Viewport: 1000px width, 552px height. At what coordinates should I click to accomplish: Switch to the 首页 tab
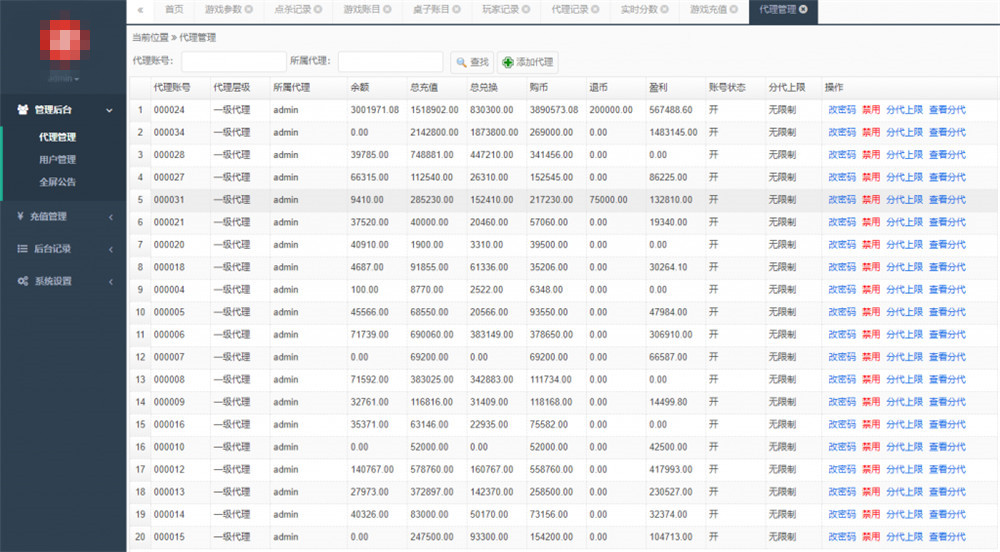coord(174,10)
